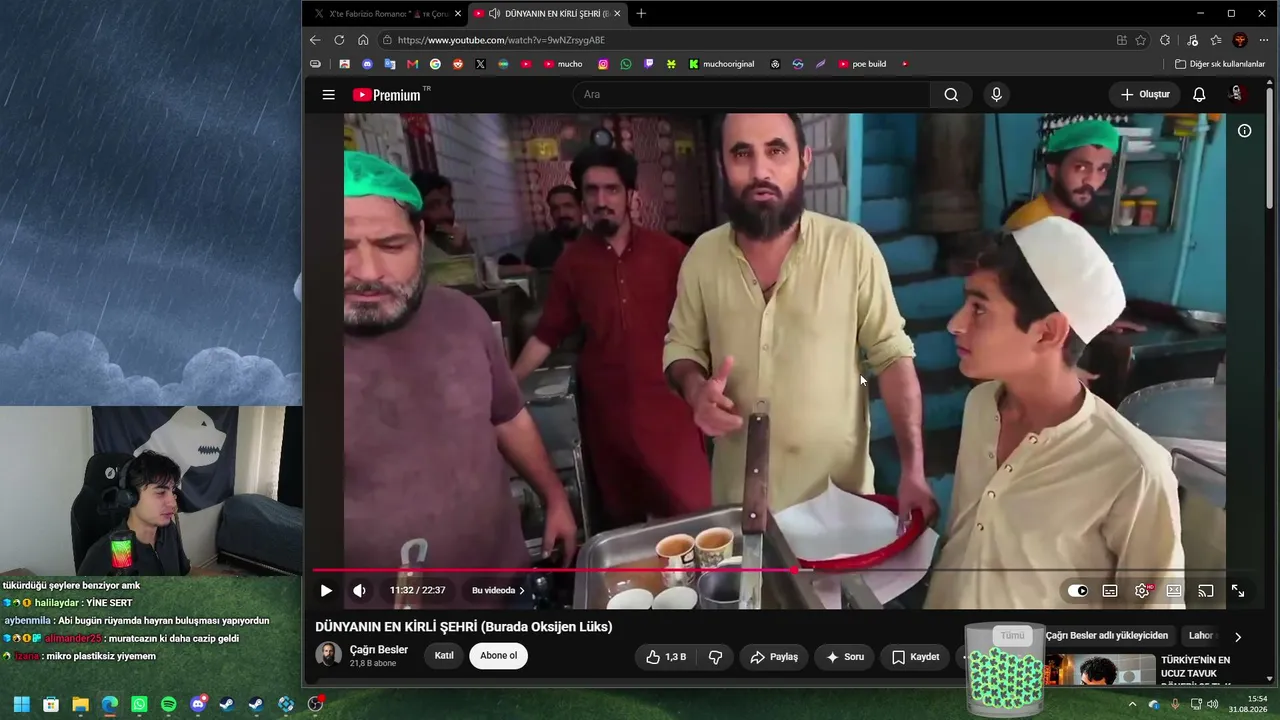
Task: Open the 'mucho' YouTube bookmark
Action: 563,64
